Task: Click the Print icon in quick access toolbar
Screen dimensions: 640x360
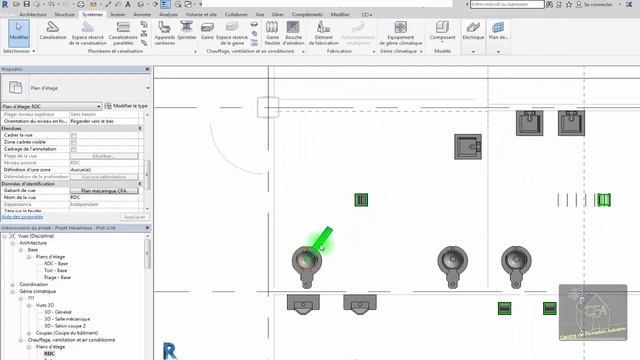Action: 81,4
